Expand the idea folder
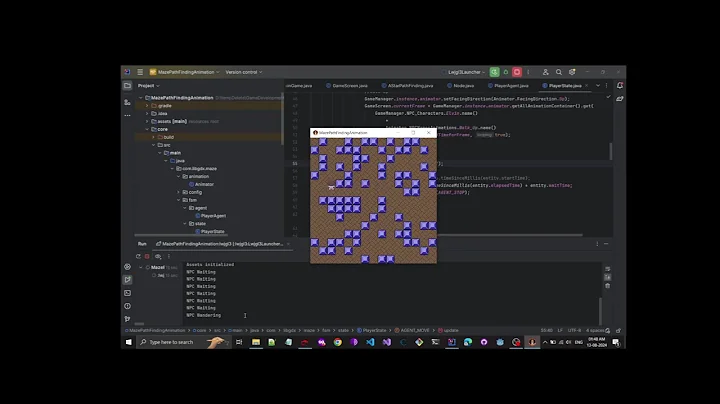This screenshot has height=404, width=720. [x=147, y=113]
